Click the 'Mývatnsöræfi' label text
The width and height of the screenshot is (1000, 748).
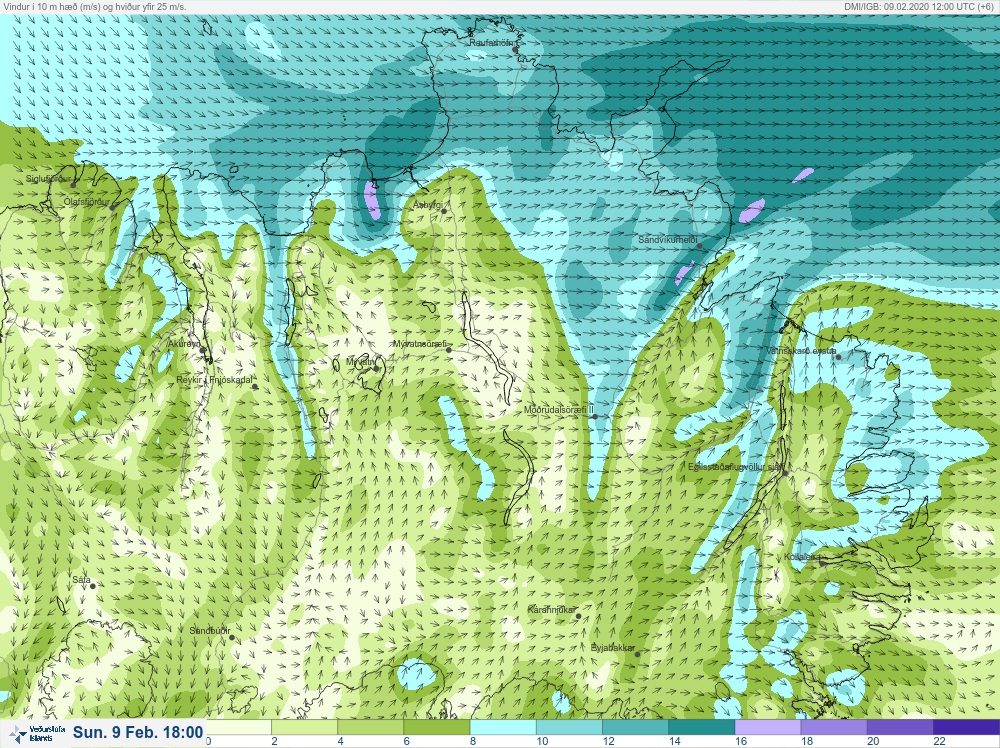click(420, 344)
